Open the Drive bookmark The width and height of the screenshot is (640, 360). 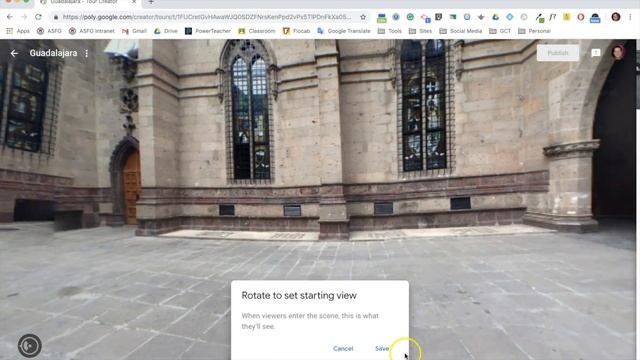(x=166, y=31)
